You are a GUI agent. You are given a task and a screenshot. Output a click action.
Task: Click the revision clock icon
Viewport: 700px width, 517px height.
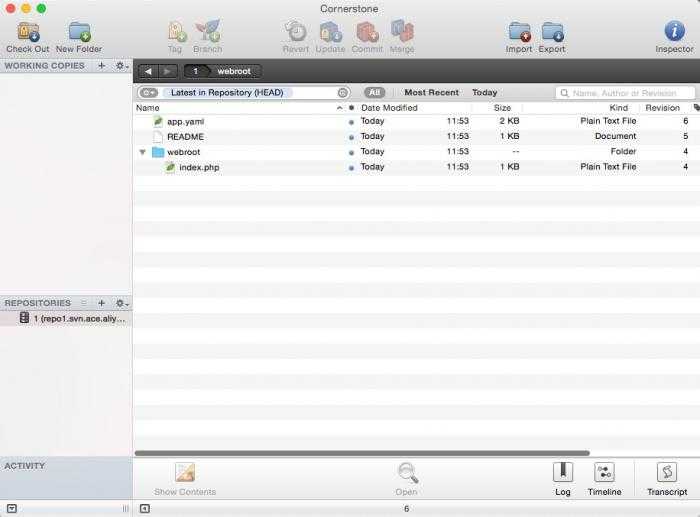(x=342, y=93)
